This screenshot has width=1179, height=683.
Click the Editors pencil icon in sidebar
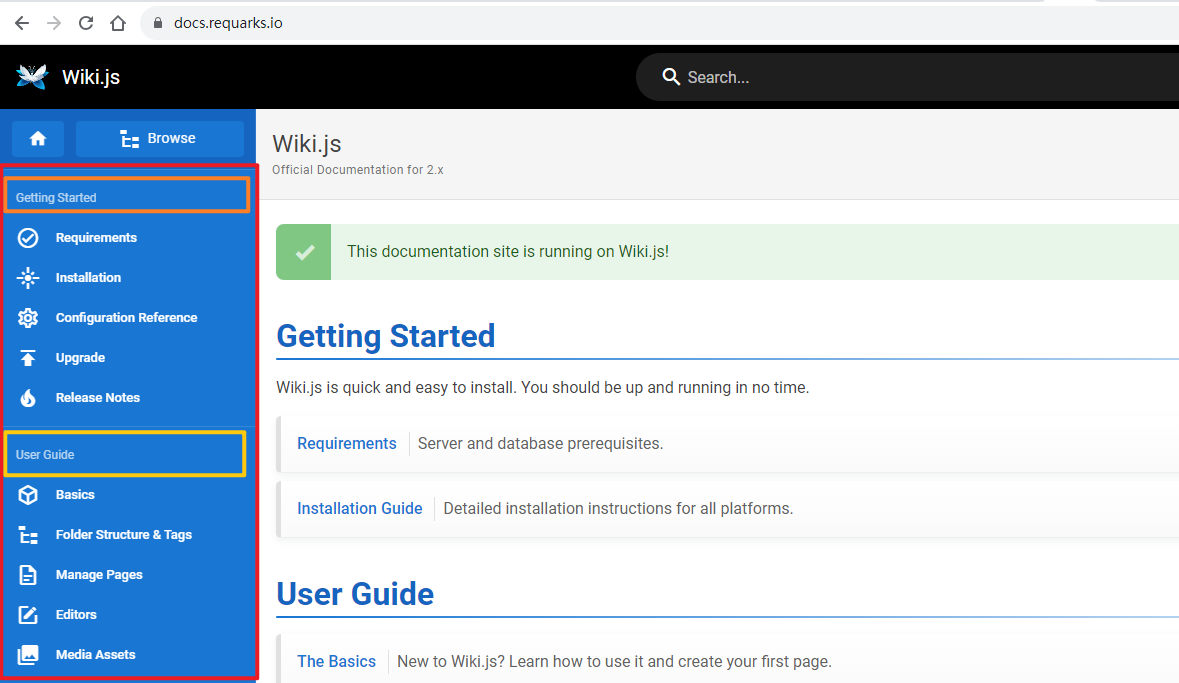28,615
